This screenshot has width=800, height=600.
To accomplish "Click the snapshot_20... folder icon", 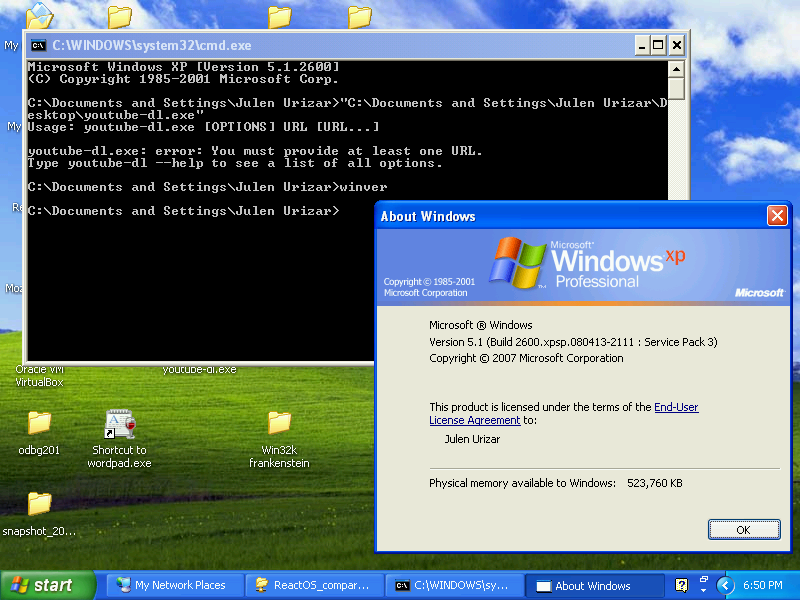I will 39,503.
